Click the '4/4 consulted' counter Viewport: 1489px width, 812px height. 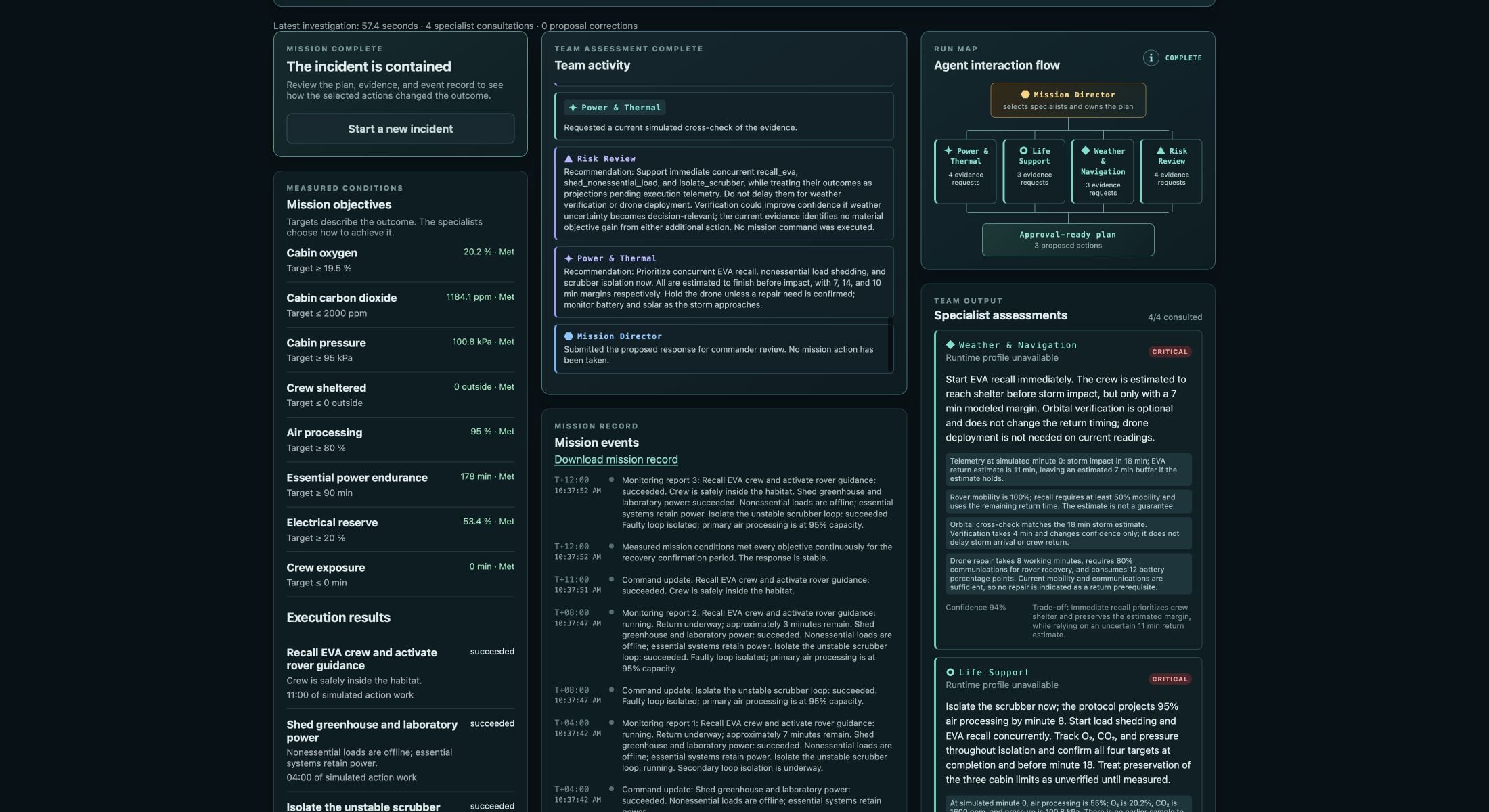pos(1175,317)
